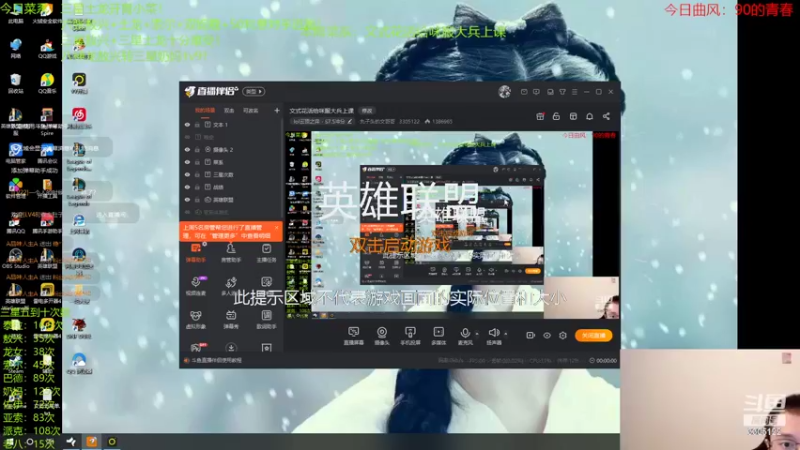This screenshot has width=800, height=450.
Task: Toggle preview eye in bottom toolbar
Action: 547,335
